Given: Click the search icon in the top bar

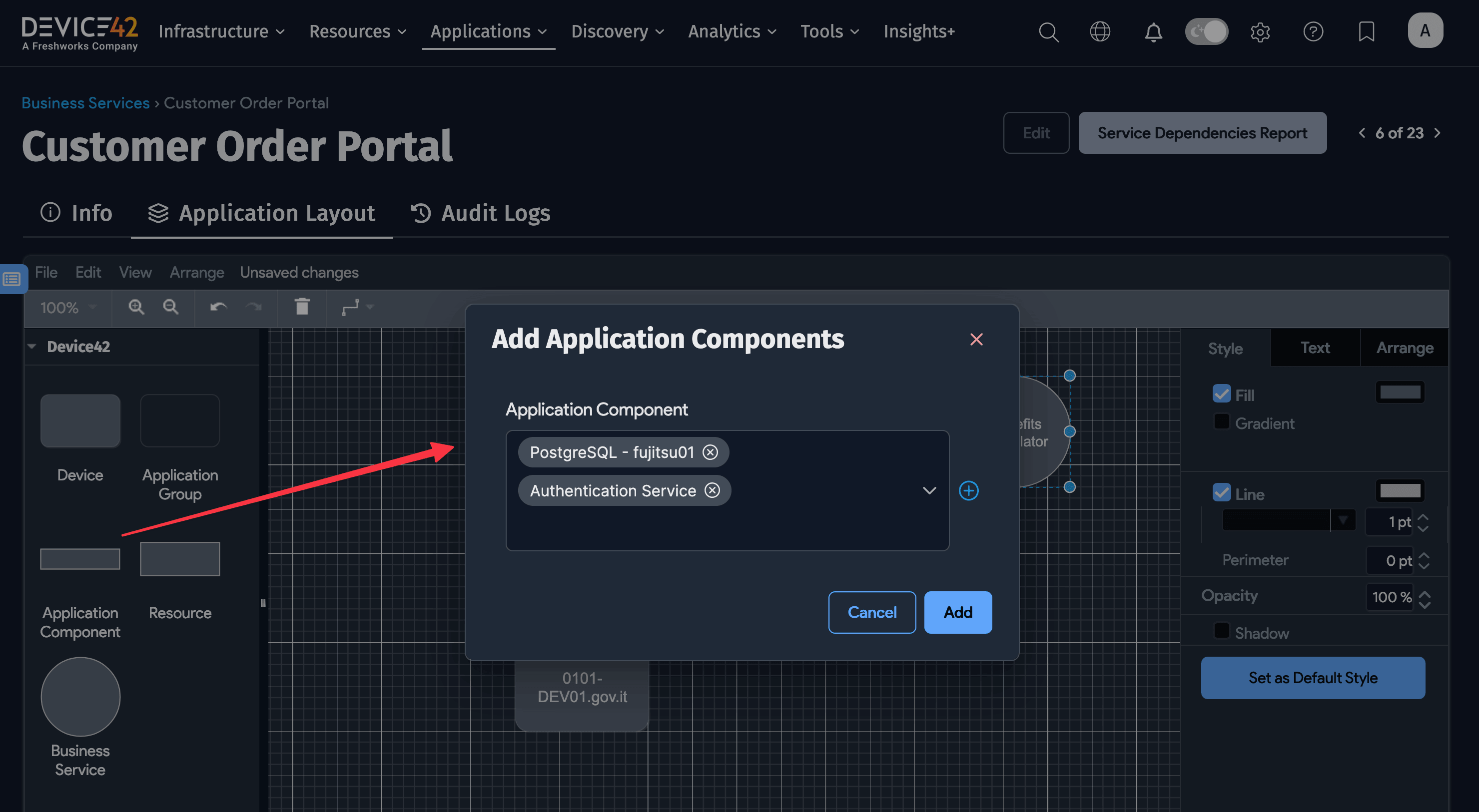Looking at the screenshot, I should 1049,32.
